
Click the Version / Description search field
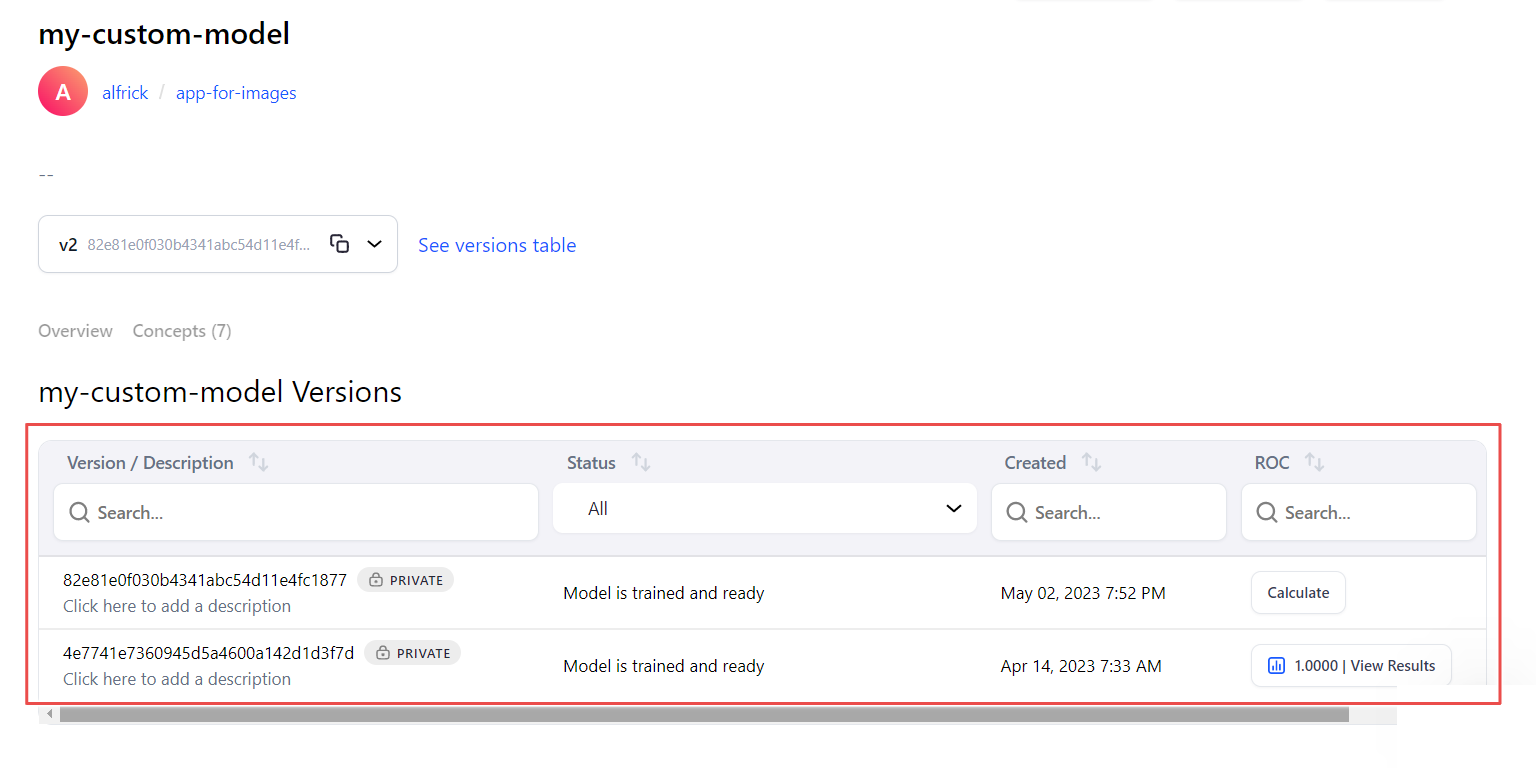pos(296,513)
